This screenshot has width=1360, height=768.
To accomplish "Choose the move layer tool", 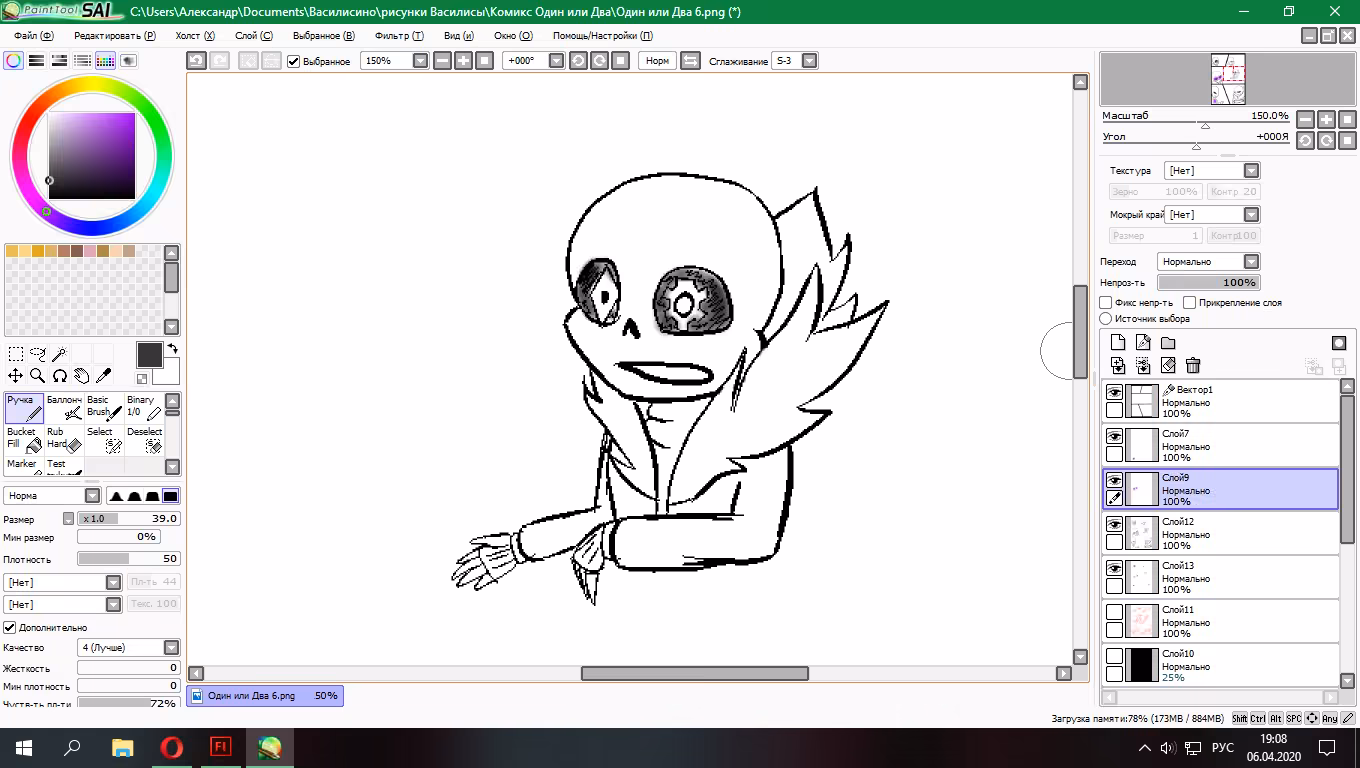I will click(16, 376).
